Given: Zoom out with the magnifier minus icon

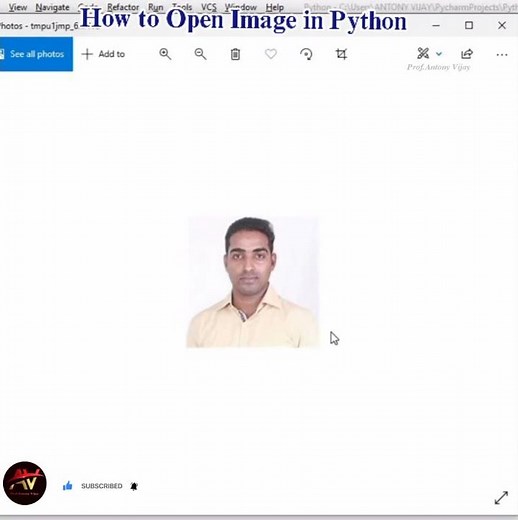Looking at the screenshot, I should tap(200, 54).
